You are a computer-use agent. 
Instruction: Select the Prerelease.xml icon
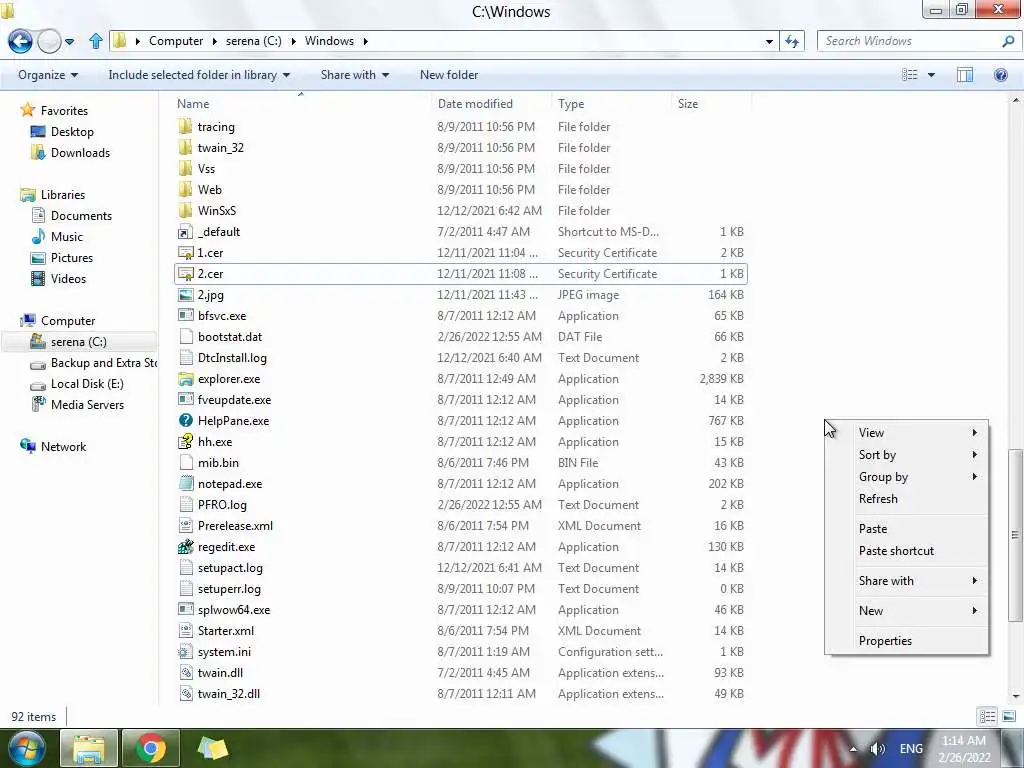pos(185,526)
